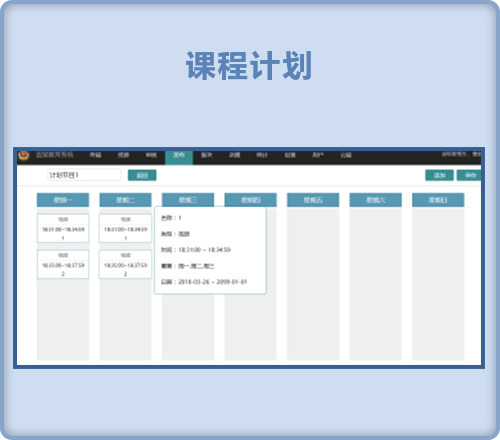500x440 pixels.
Task: Select the 星期二 column header
Action: pos(125,200)
